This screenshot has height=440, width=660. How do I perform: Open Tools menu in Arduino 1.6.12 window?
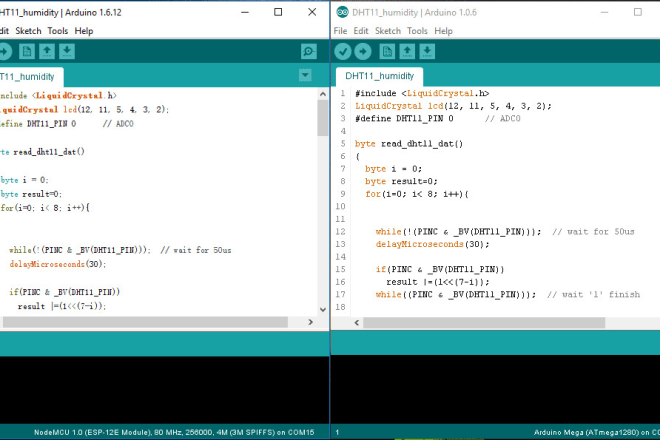58,31
